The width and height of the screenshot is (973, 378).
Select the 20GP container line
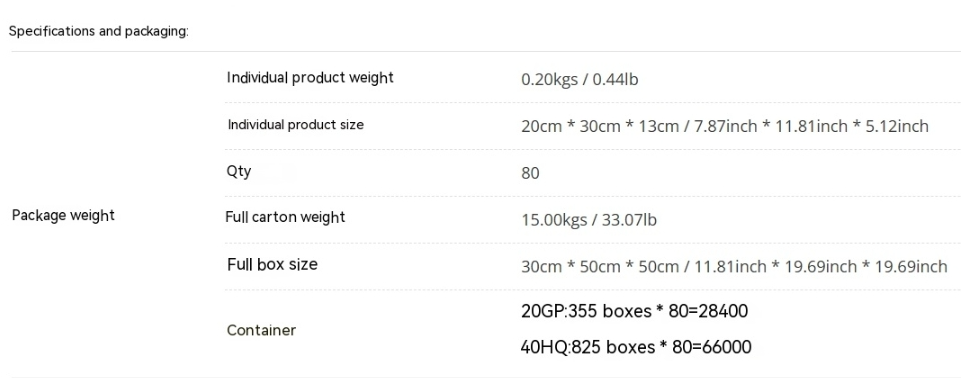point(634,310)
